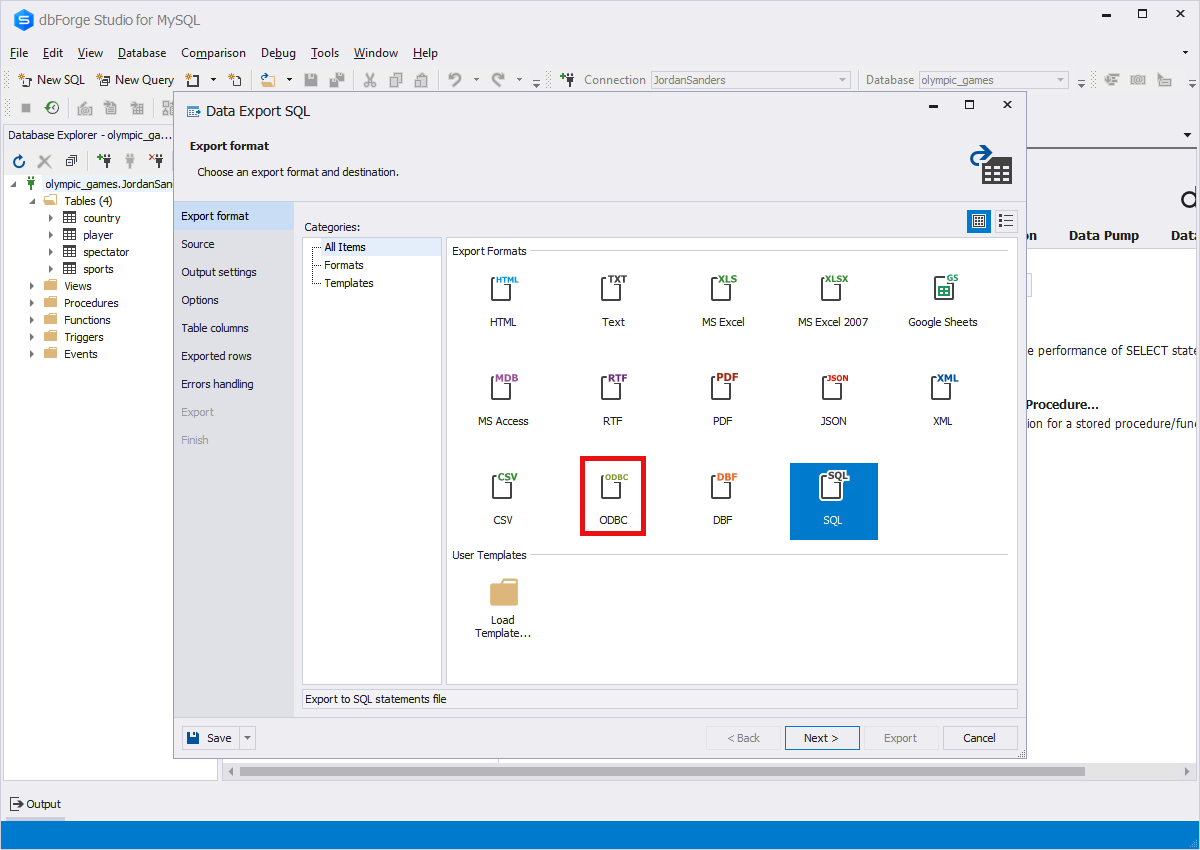Select the All Items category
This screenshot has width=1200, height=850.
tap(345, 247)
